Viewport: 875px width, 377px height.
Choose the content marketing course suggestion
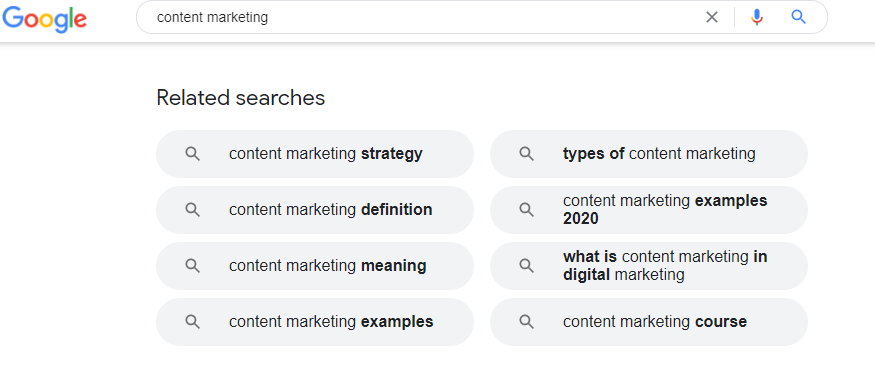click(x=649, y=322)
